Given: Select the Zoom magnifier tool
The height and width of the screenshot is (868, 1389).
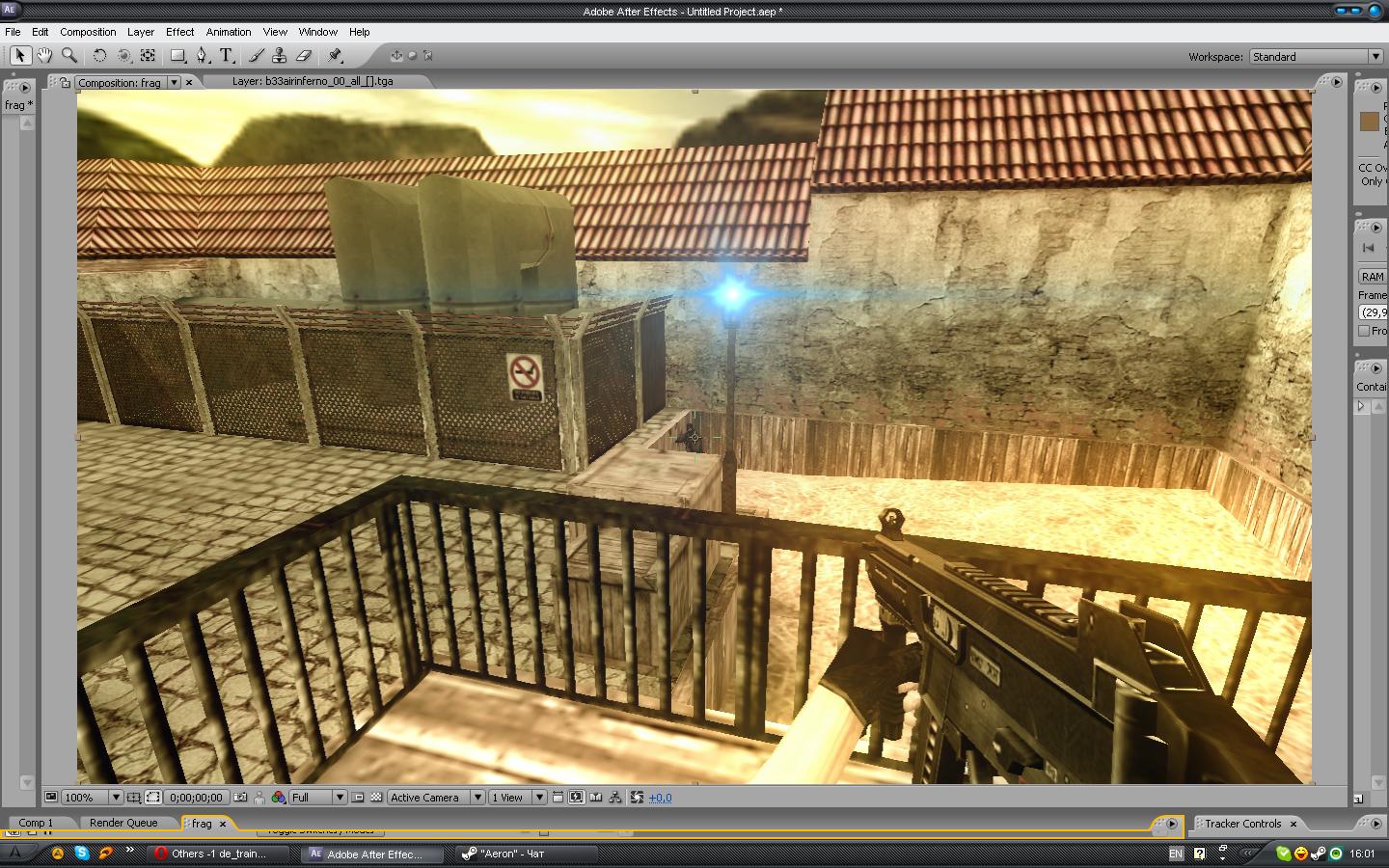Looking at the screenshot, I should tap(69, 56).
